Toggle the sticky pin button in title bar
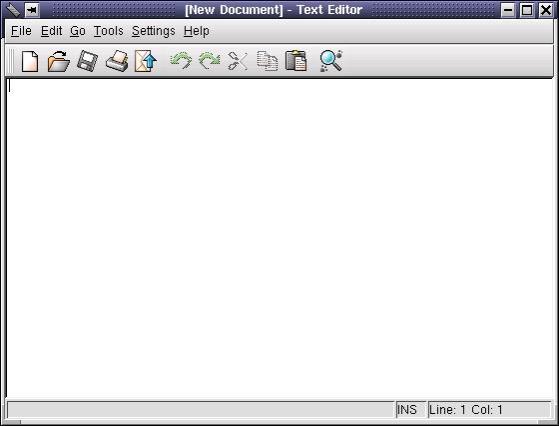This screenshot has height=426, width=559. point(32,10)
